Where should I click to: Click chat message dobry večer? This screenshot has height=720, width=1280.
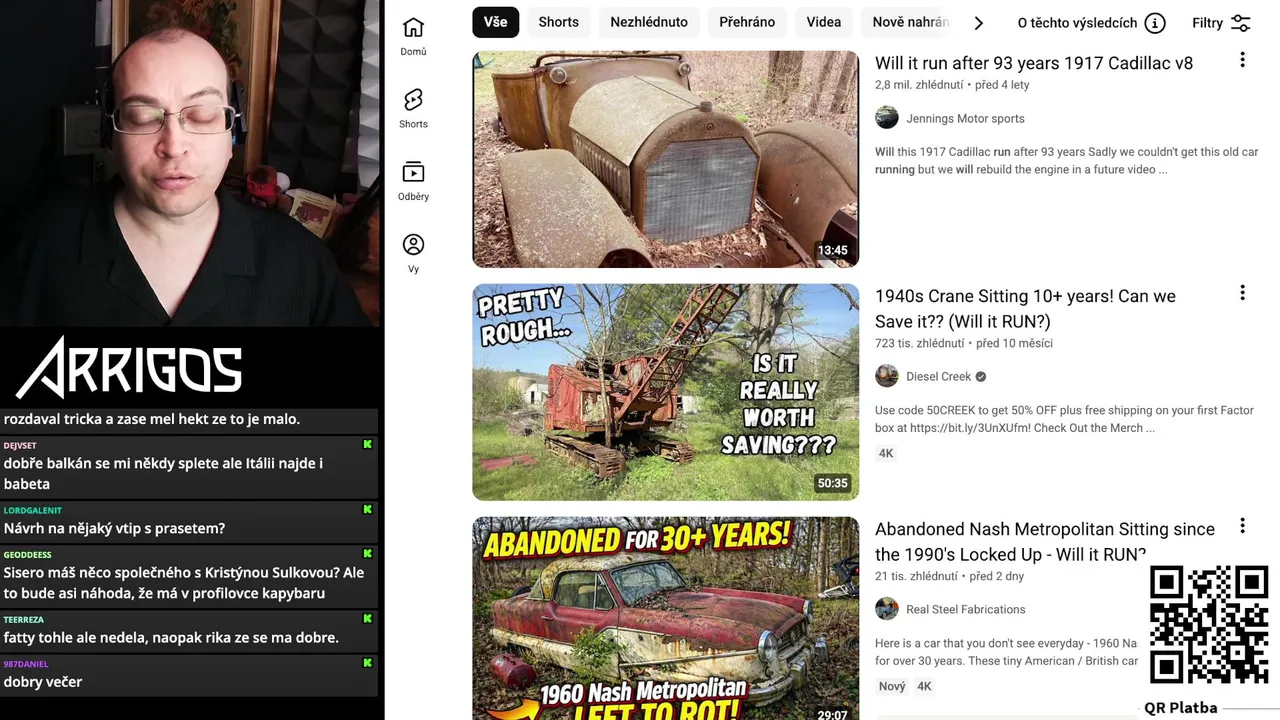[43, 682]
